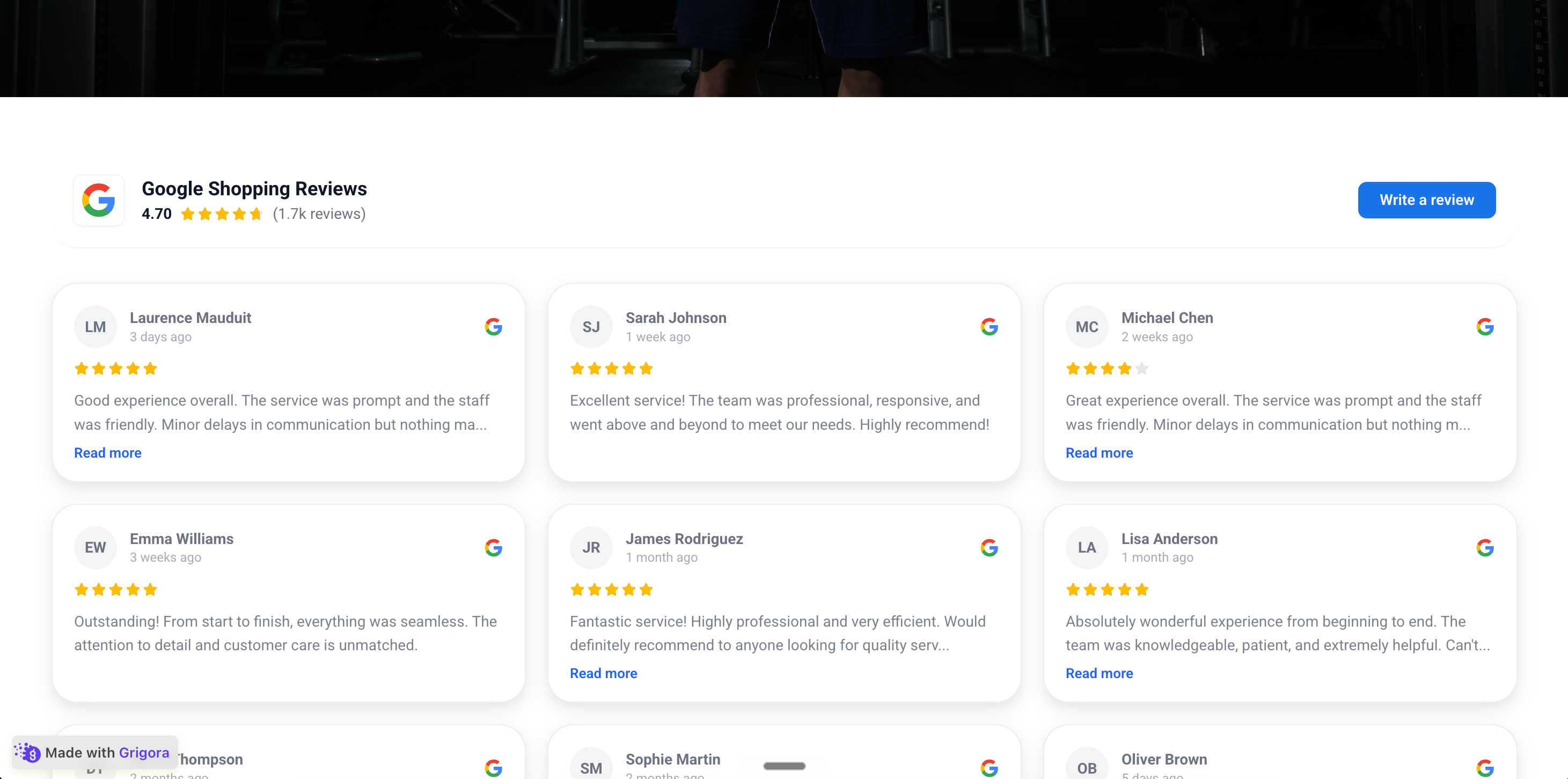Click the large Google logo beside Google Shopping Reviews
This screenshot has width=1568, height=779.
[99, 200]
